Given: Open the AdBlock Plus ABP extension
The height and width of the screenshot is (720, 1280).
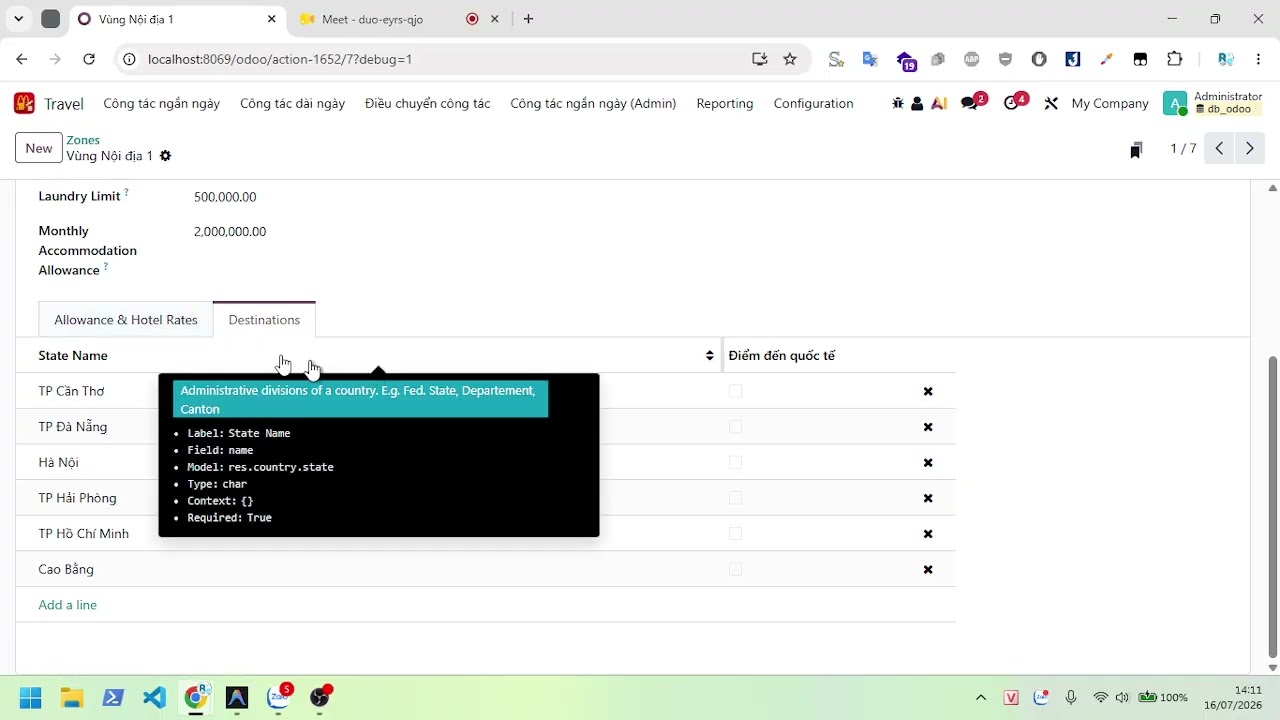Looking at the screenshot, I should [972, 59].
